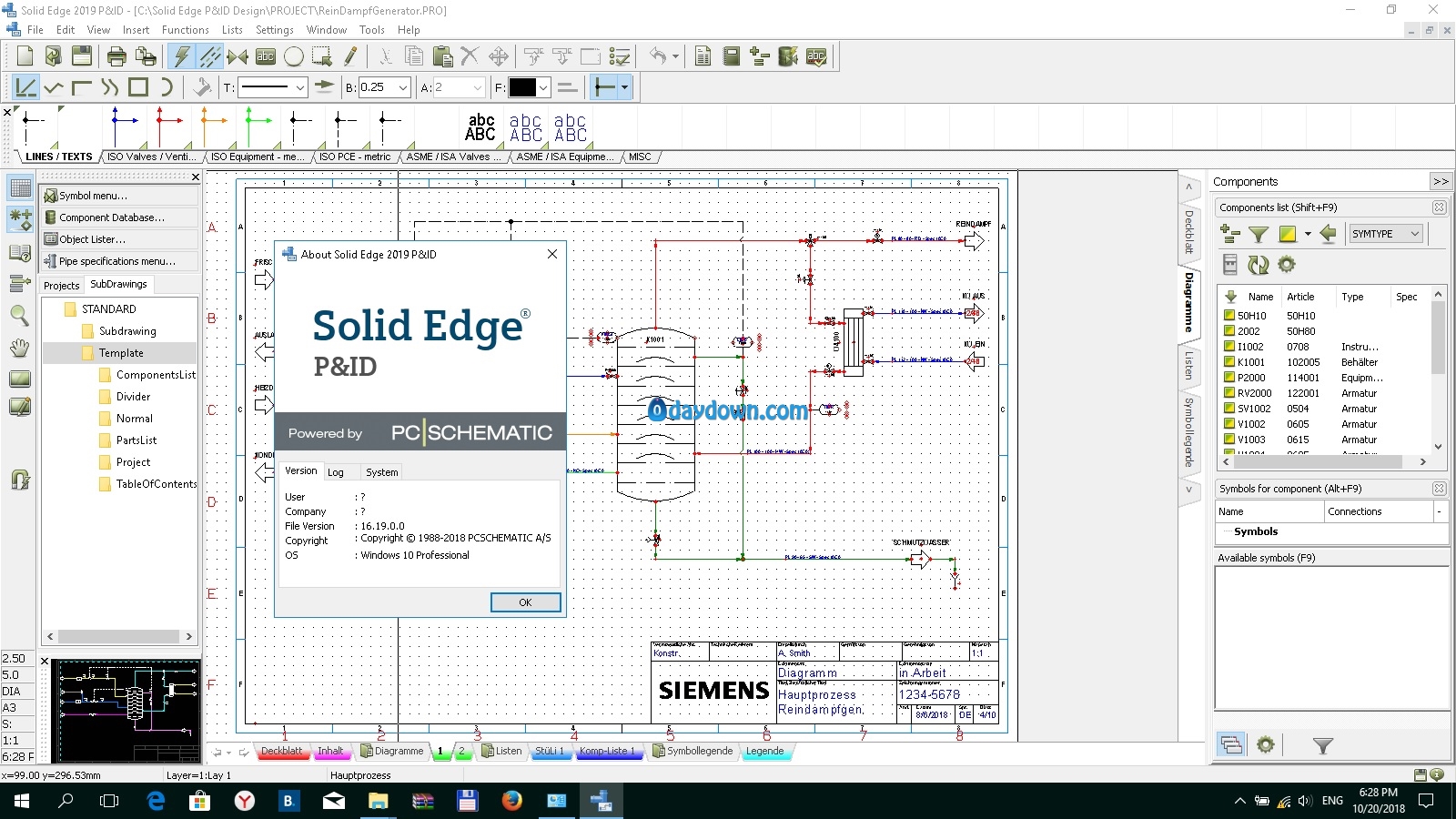This screenshot has width=1456, height=819.
Task: Select the right-angled line mode icon
Action: [x=82, y=87]
